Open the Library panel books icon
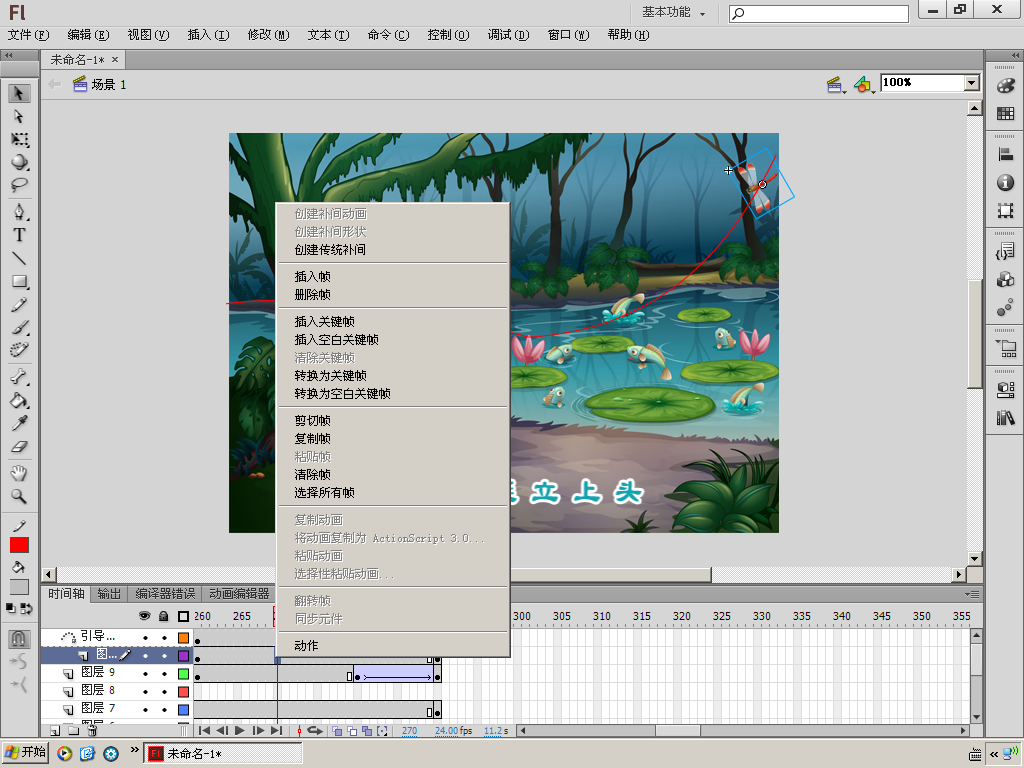Viewport: 1024px width, 768px height. 1006,417
